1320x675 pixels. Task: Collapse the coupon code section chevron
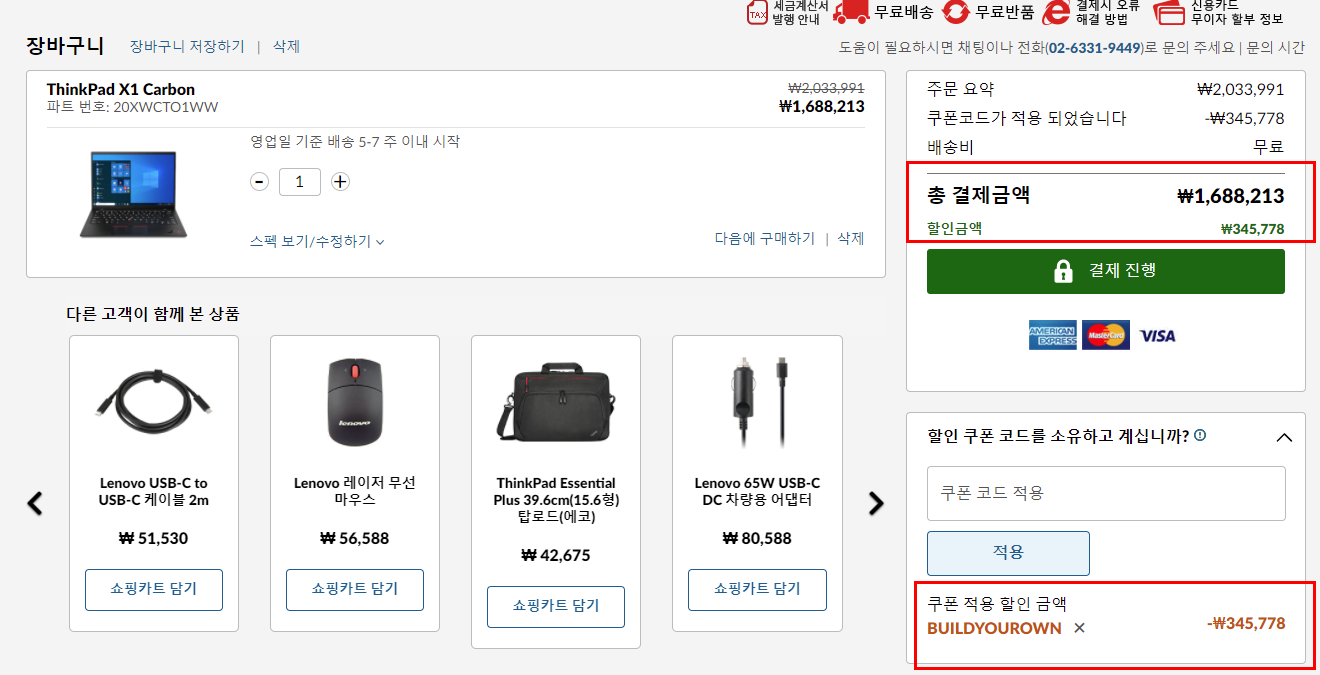[x=1285, y=437]
